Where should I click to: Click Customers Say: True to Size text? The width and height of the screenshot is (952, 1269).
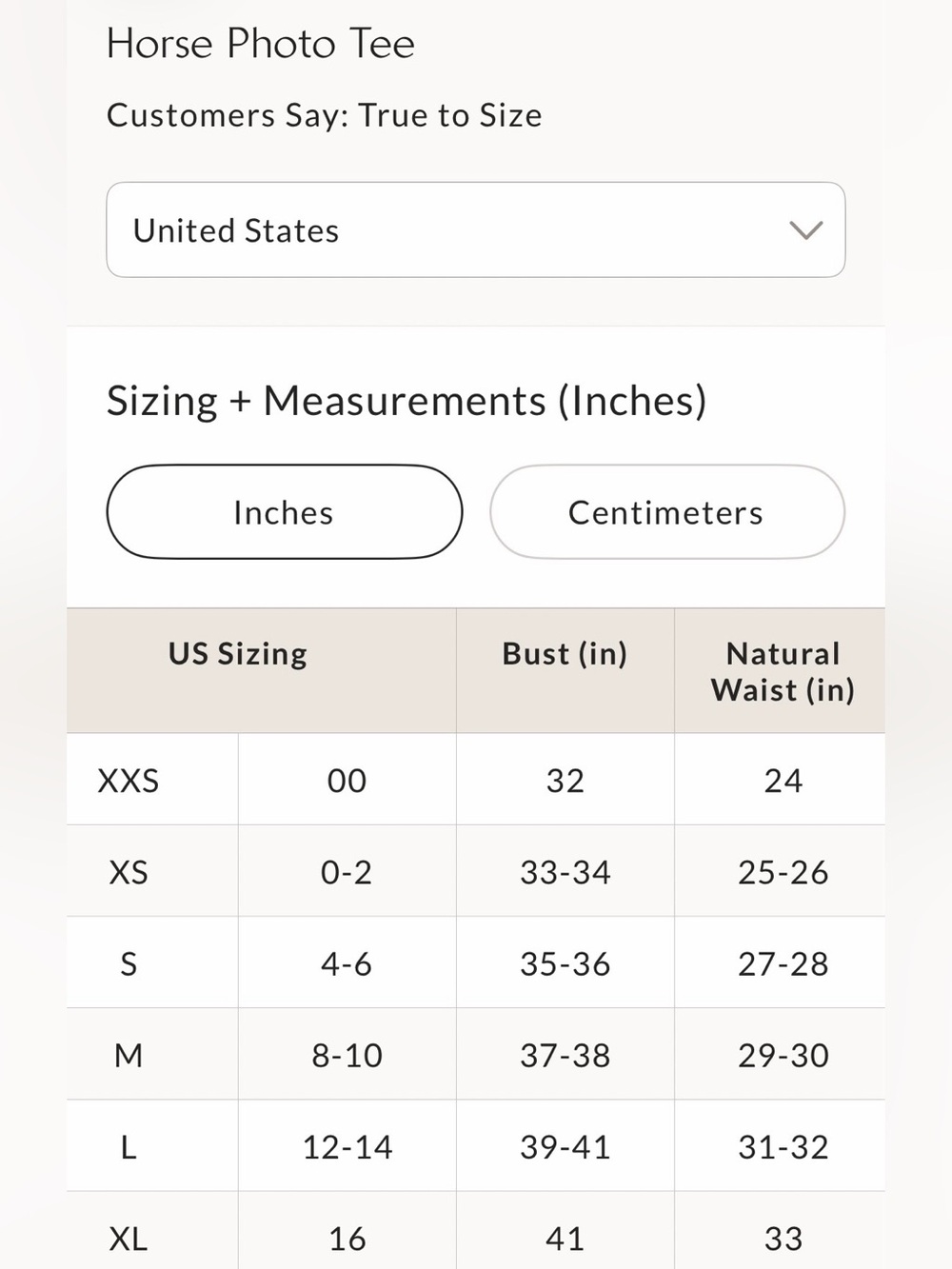click(325, 115)
